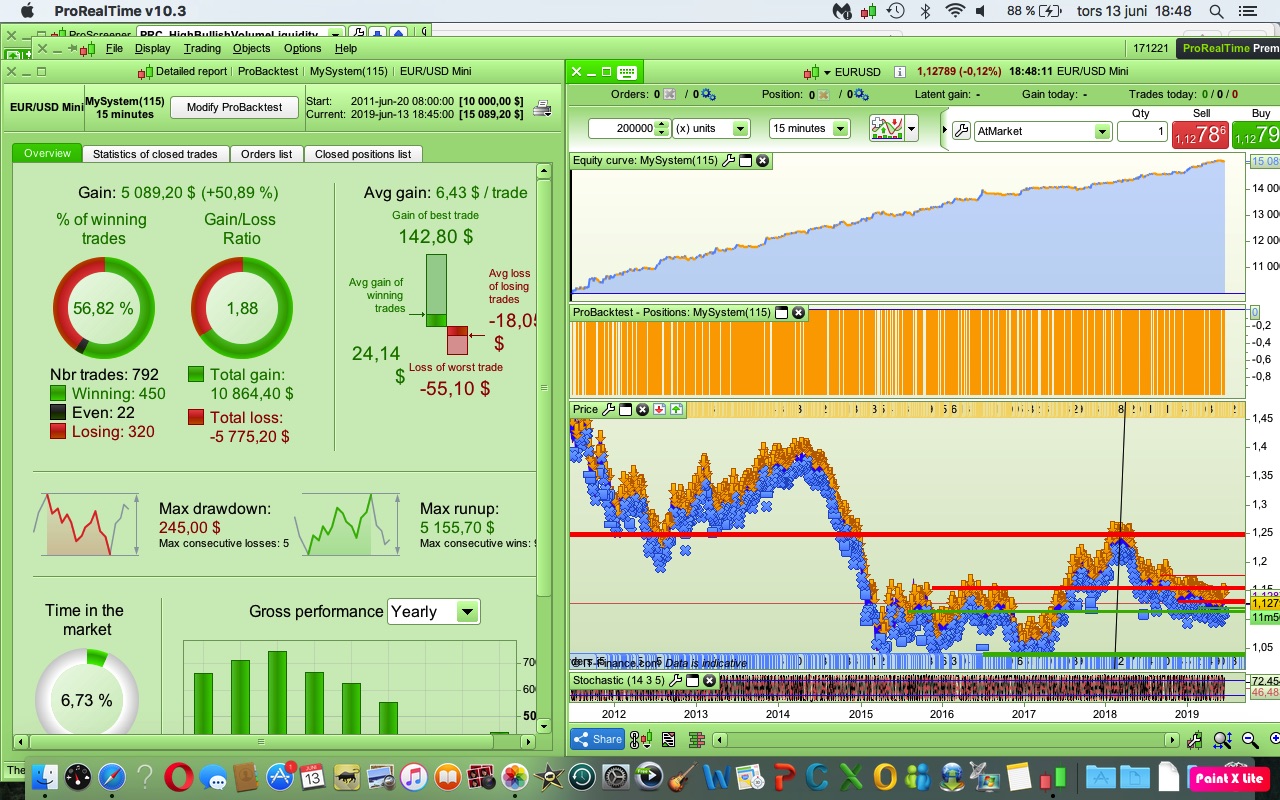This screenshot has width=1280, height=800.
Task: Click the Qty input field
Action: click(x=1141, y=131)
